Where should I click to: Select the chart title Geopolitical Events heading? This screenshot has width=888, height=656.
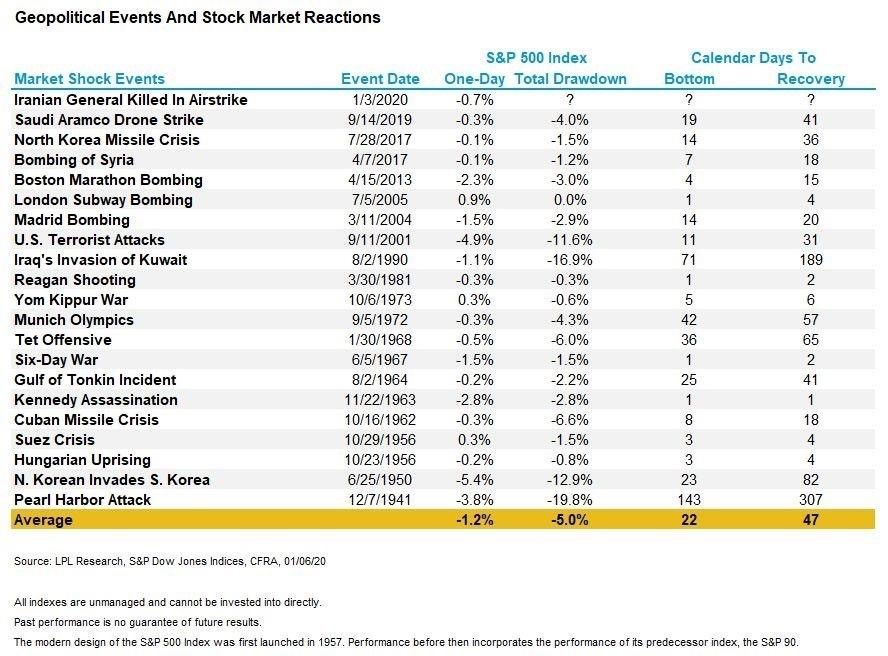(x=198, y=18)
